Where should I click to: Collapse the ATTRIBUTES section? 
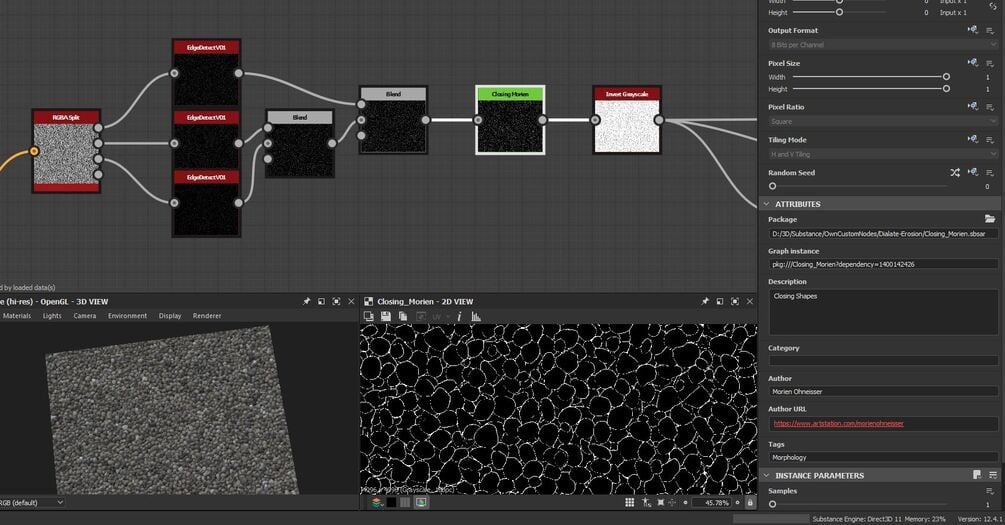pos(766,204)
